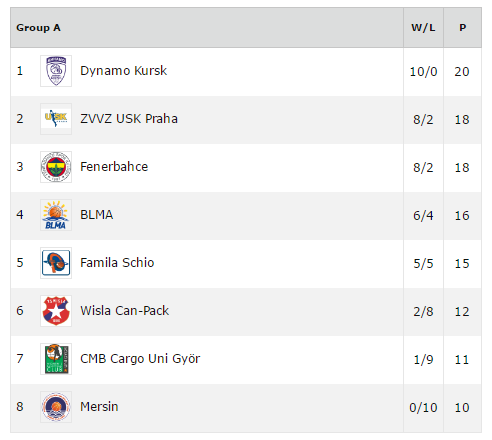Screen dimensions: 492x440
Task: Open the Wisla Can-Pack star crest
Action: (56, 311)
